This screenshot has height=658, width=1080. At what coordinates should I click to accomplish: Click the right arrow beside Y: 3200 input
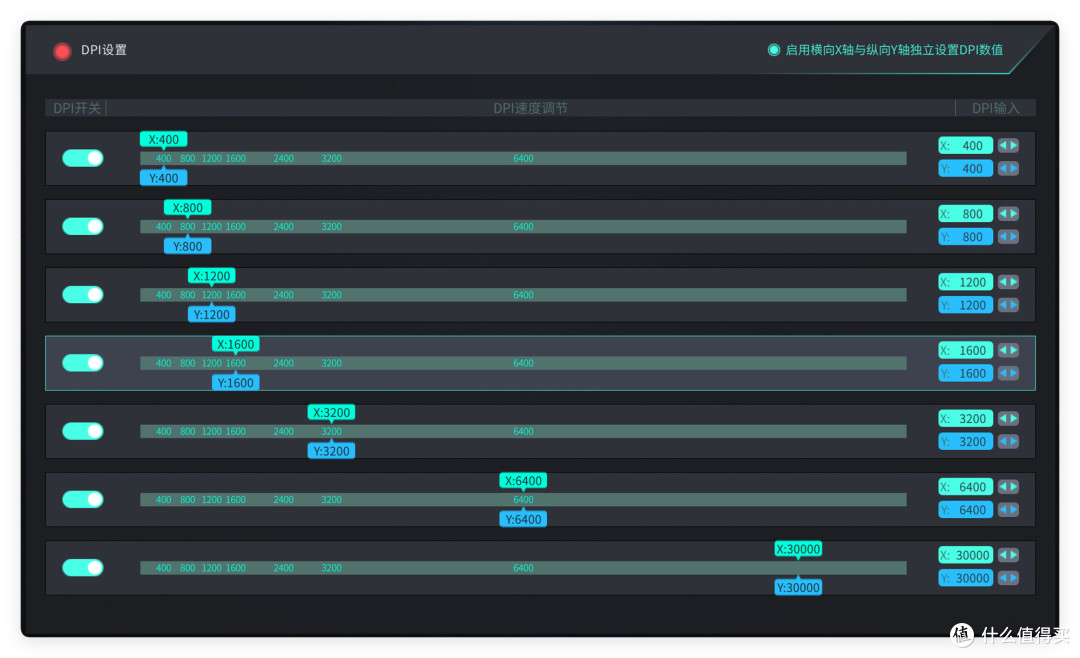pos(1014,441)
